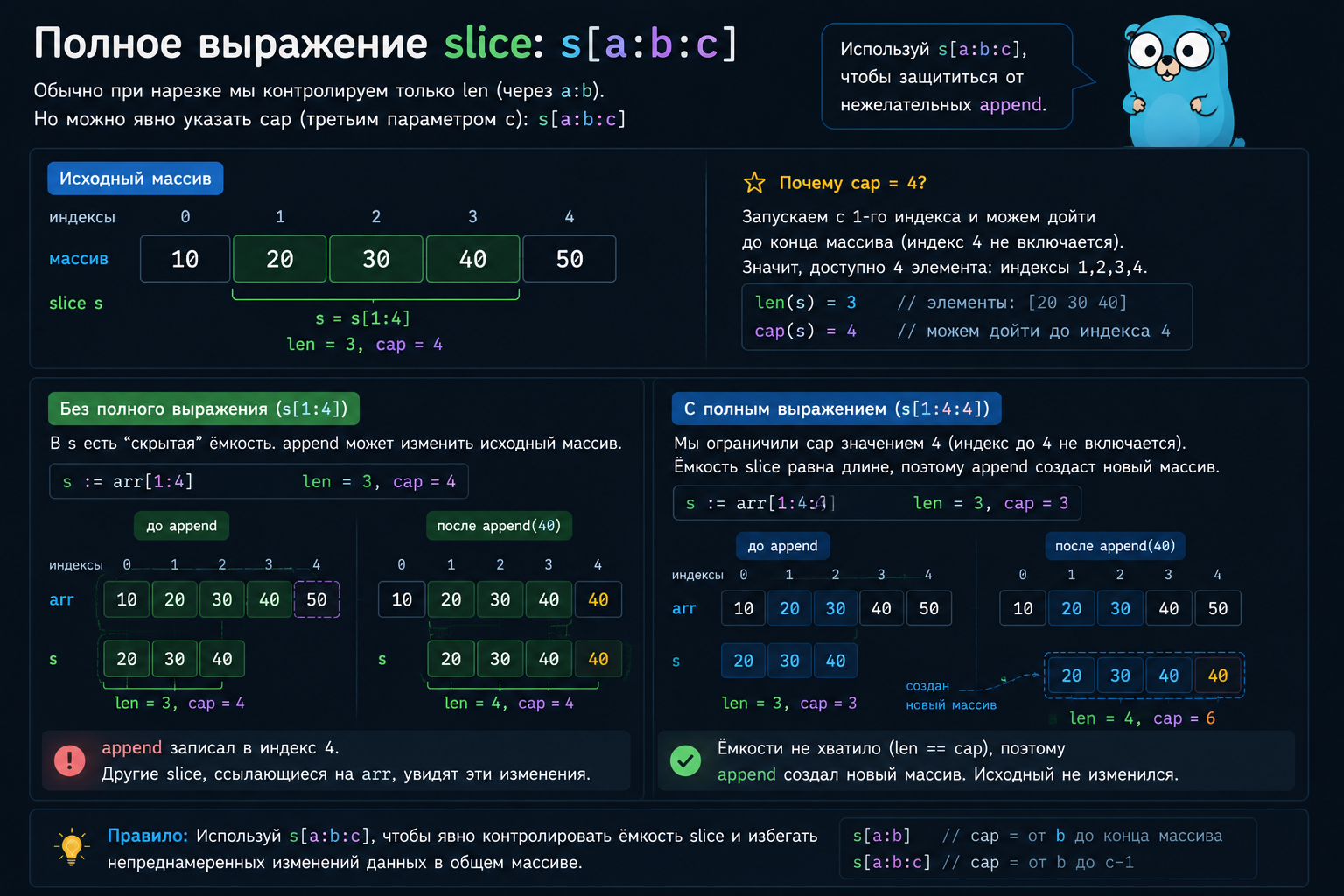Click the "создан новый массив" annotation

coord(951,696)
